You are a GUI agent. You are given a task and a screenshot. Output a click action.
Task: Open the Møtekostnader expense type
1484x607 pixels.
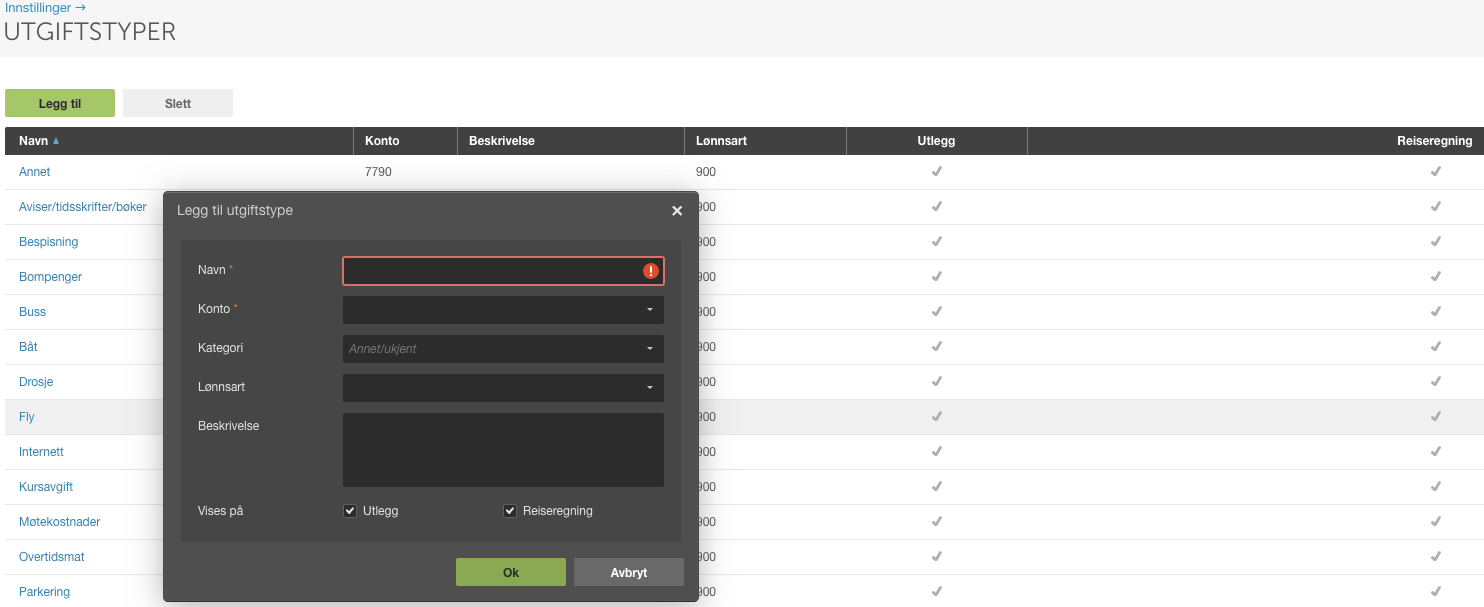coord(60,522)
